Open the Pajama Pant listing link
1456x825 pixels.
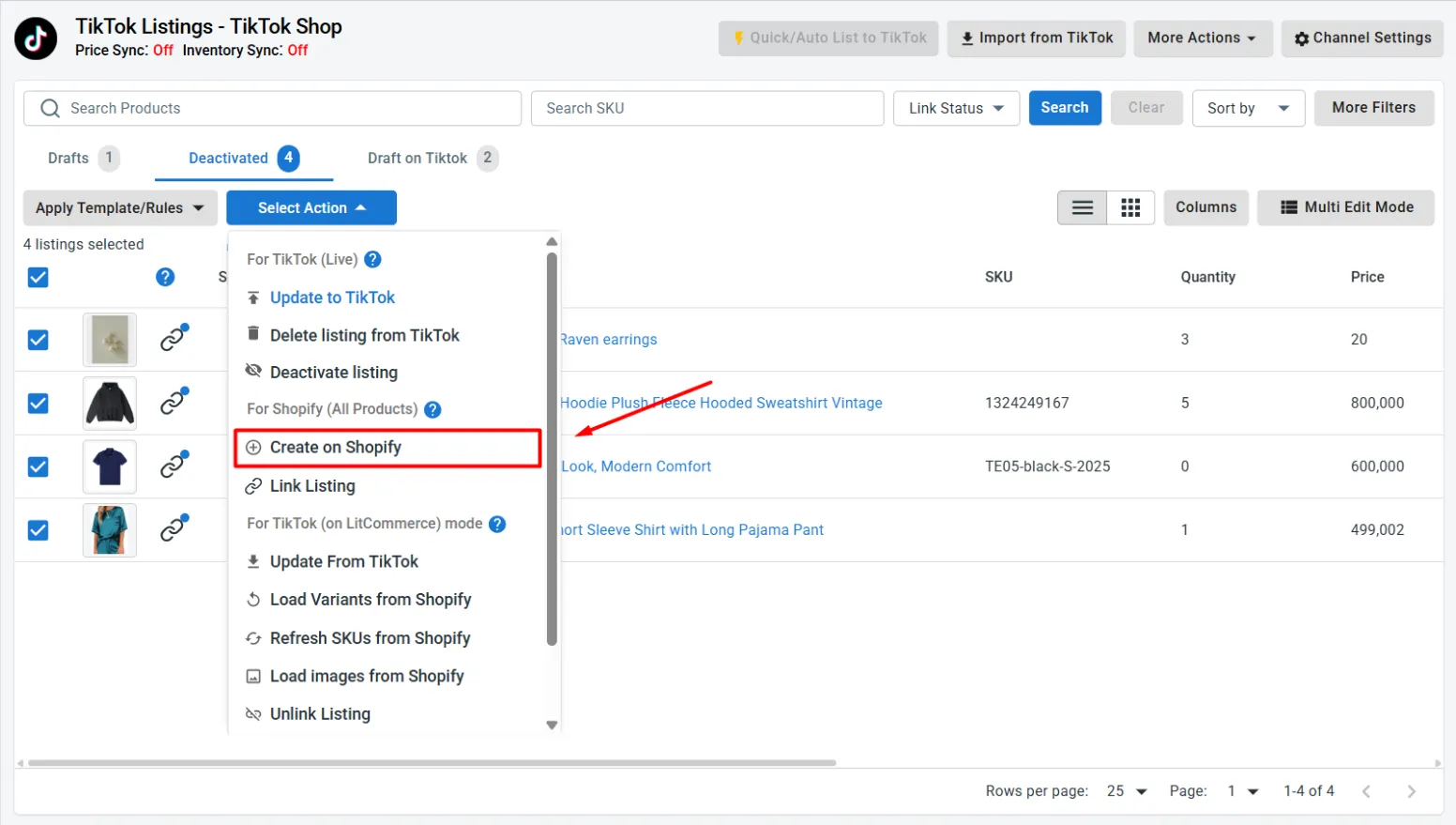[691, 530]
